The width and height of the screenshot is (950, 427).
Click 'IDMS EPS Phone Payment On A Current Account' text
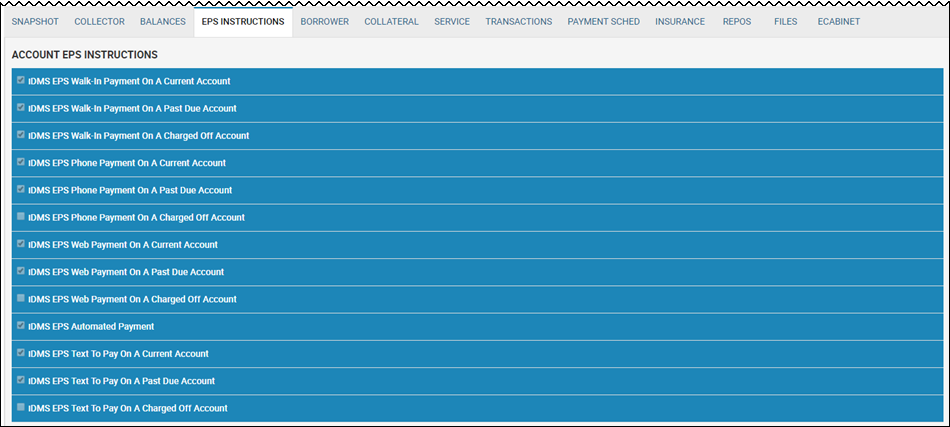(x=127, y=163)
